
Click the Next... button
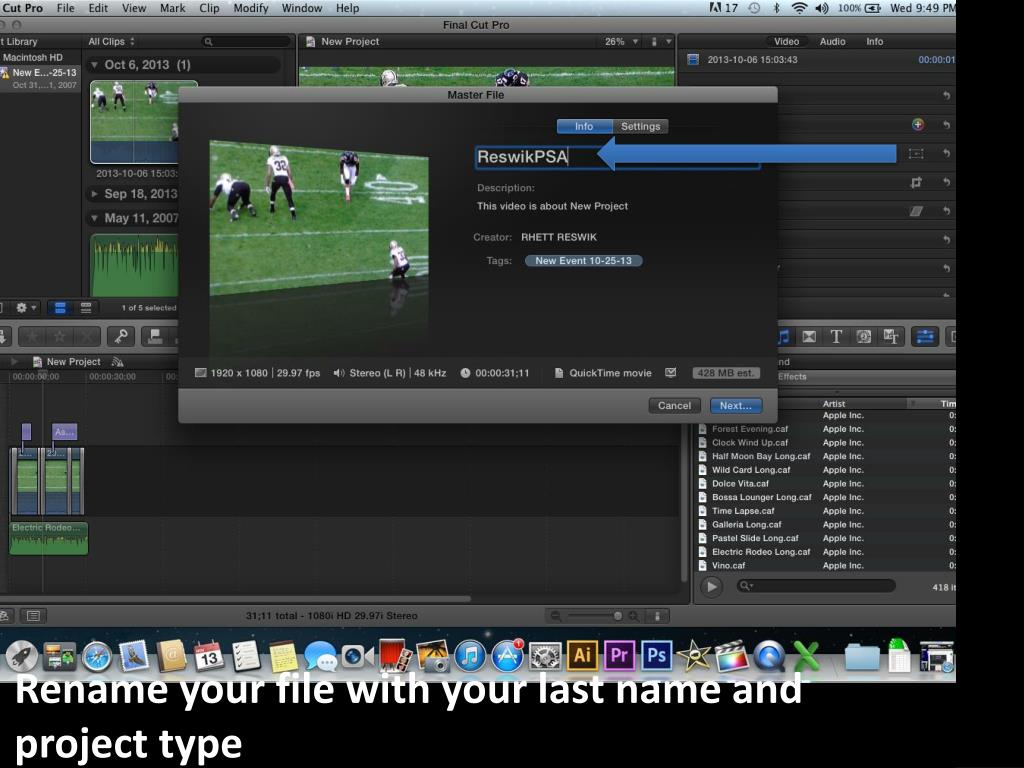click(735, 406)
